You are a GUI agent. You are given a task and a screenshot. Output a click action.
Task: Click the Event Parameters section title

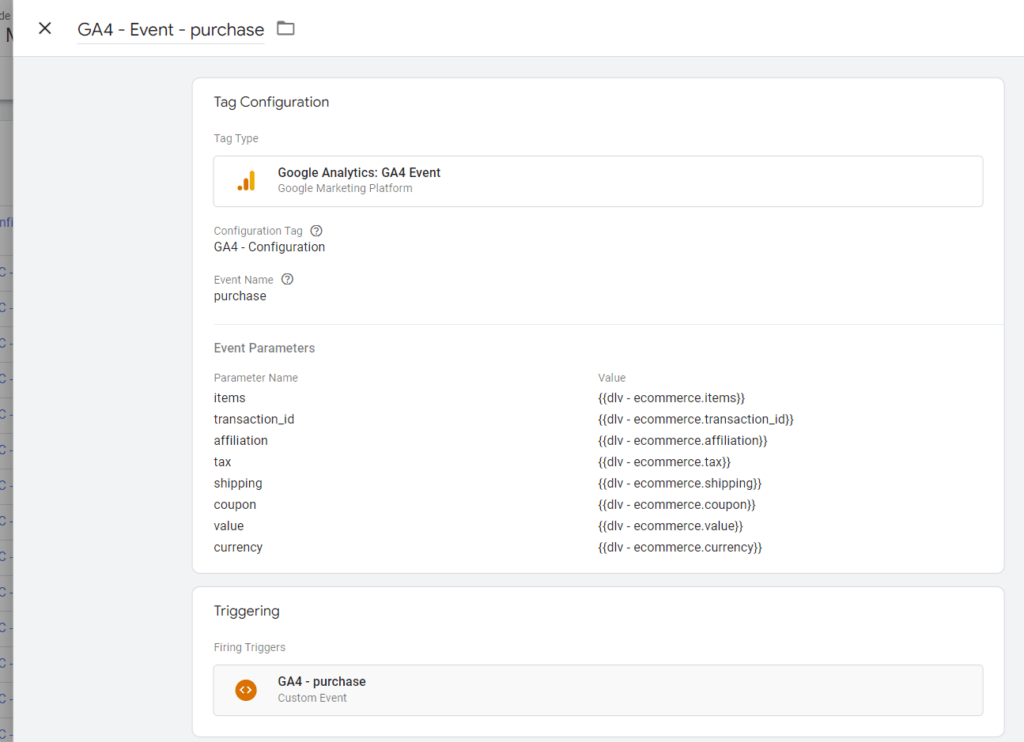[264, 348]
